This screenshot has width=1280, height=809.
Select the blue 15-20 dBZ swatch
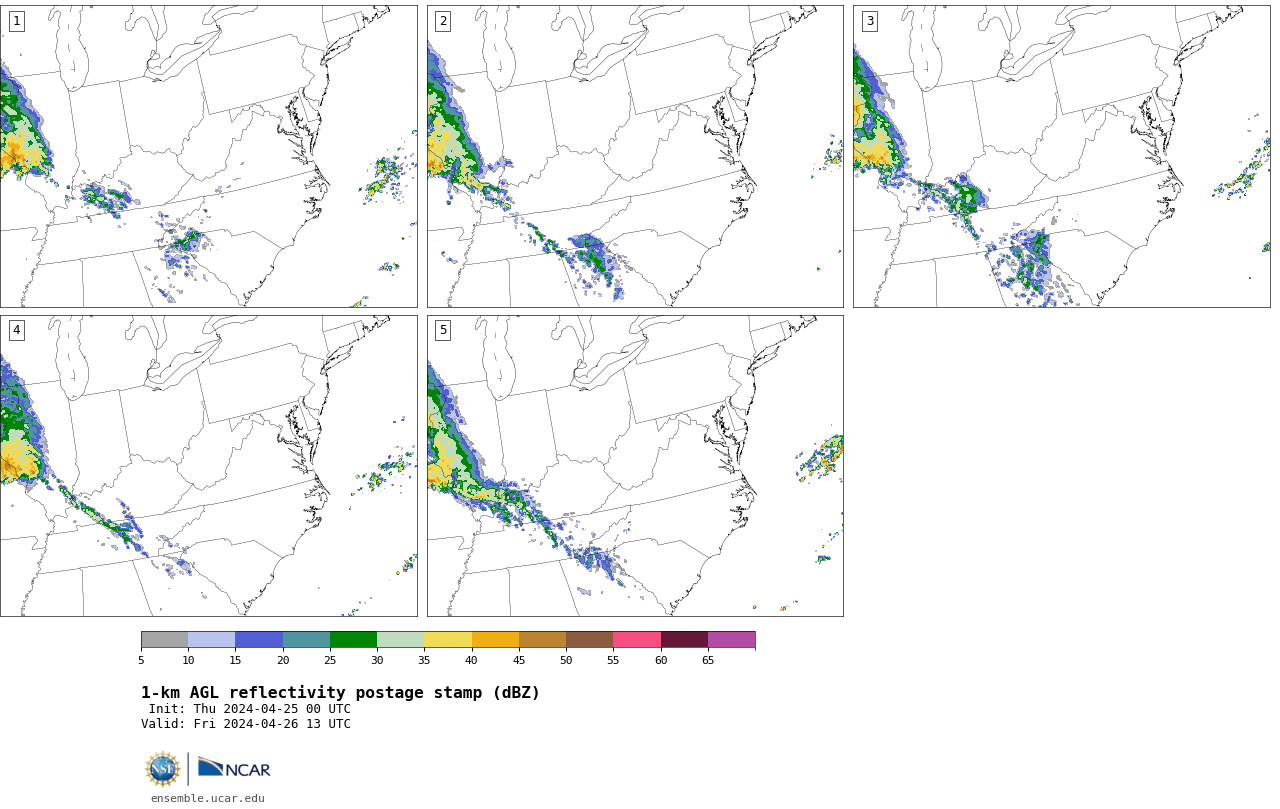click(x=259, y=640)
